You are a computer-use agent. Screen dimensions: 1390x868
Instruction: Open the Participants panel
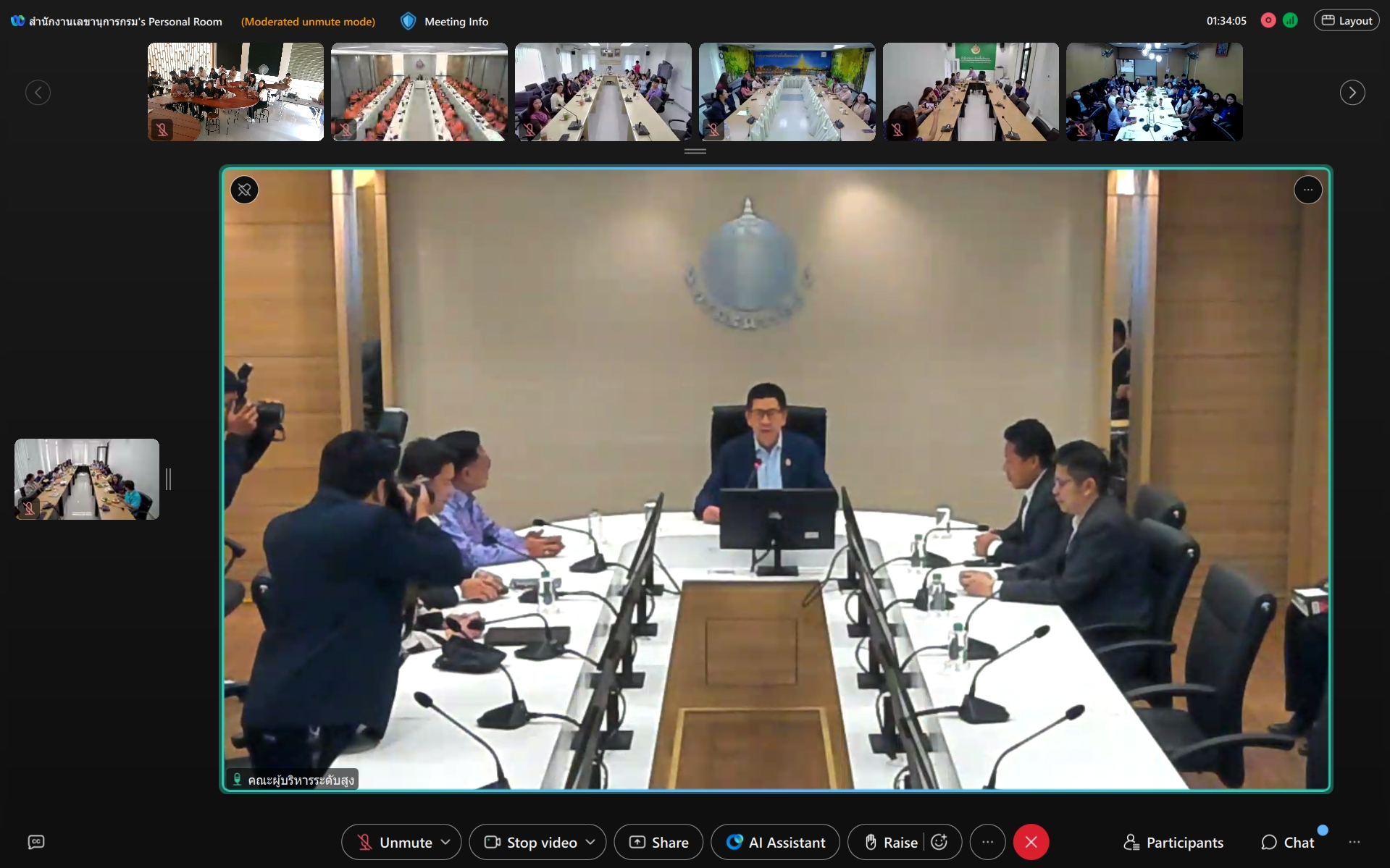1173,842
